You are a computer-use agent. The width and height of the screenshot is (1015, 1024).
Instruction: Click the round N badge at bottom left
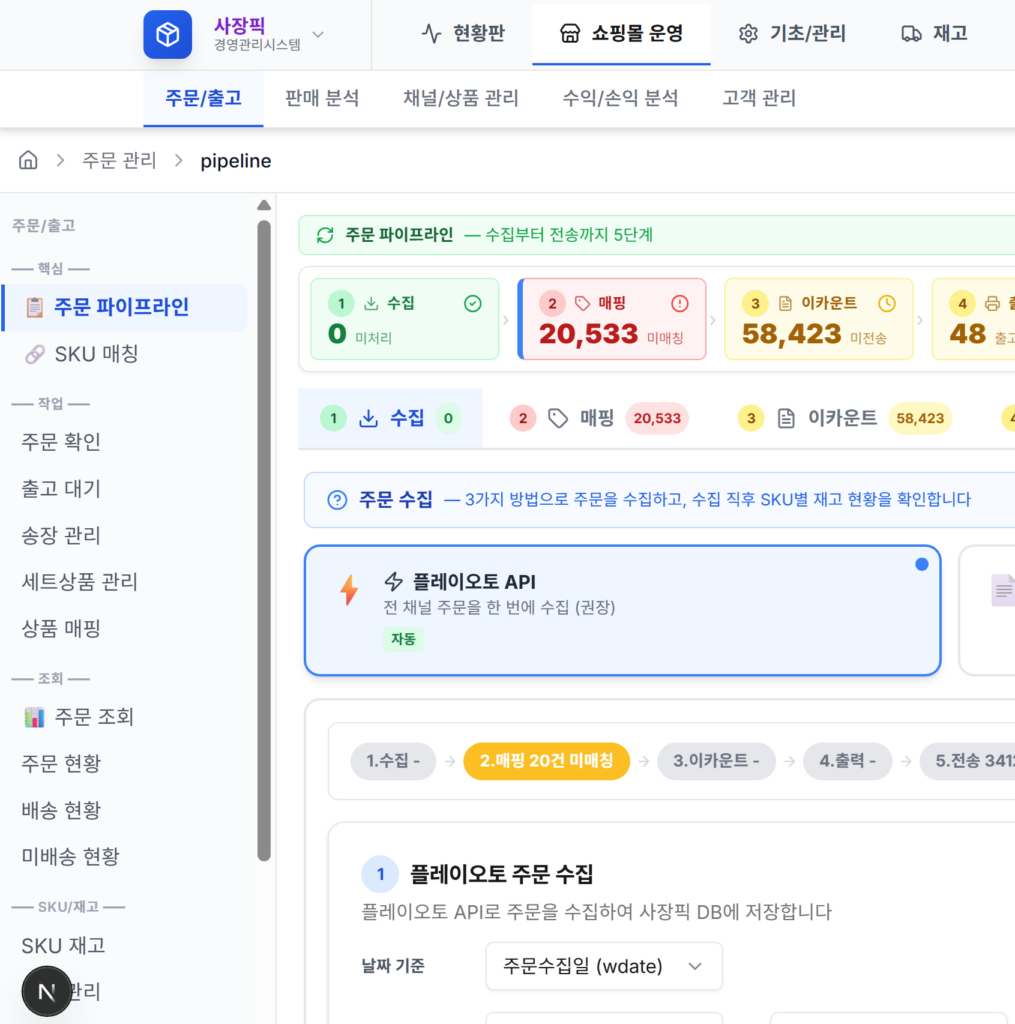46,991
